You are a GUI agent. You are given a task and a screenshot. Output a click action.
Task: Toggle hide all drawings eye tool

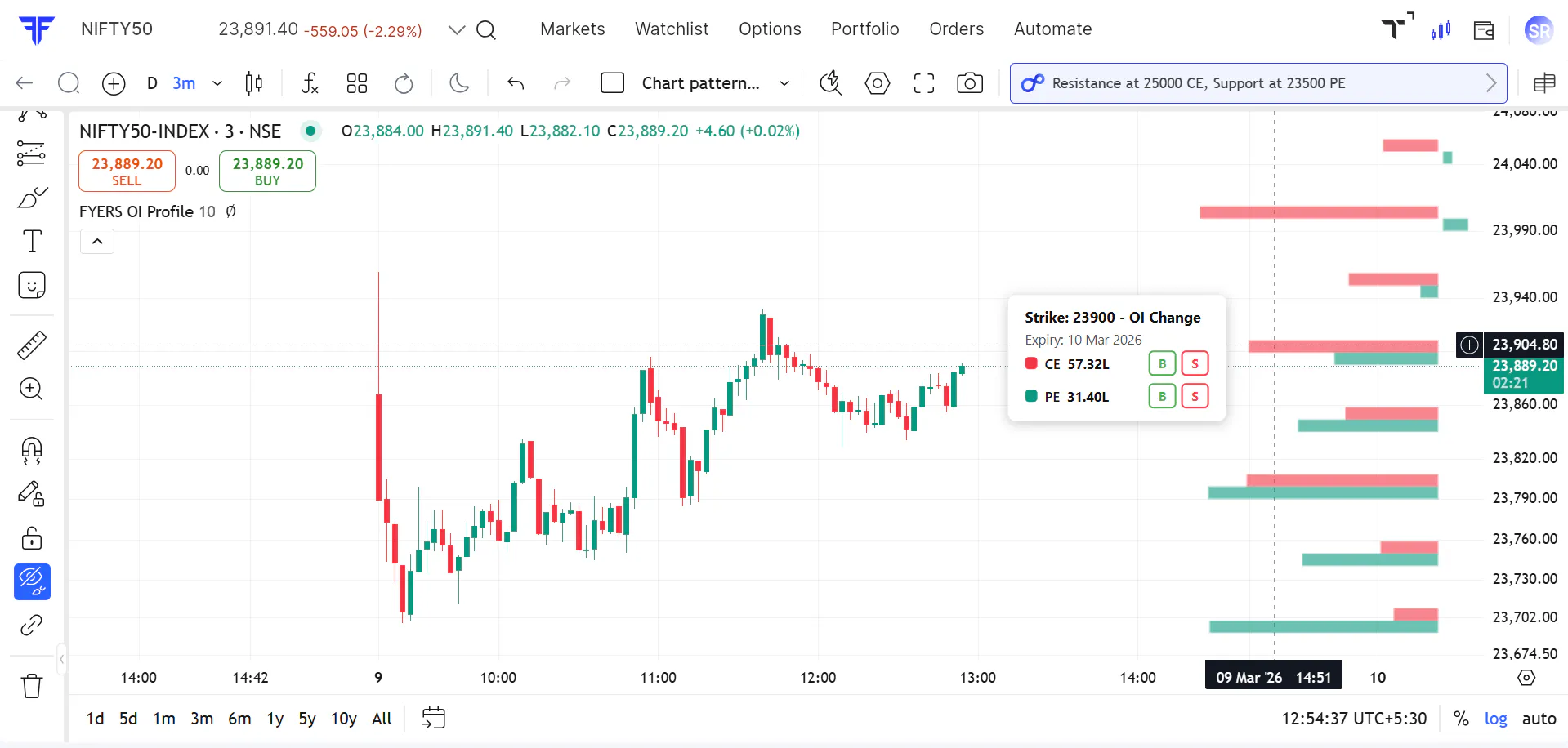coord(32,581)
